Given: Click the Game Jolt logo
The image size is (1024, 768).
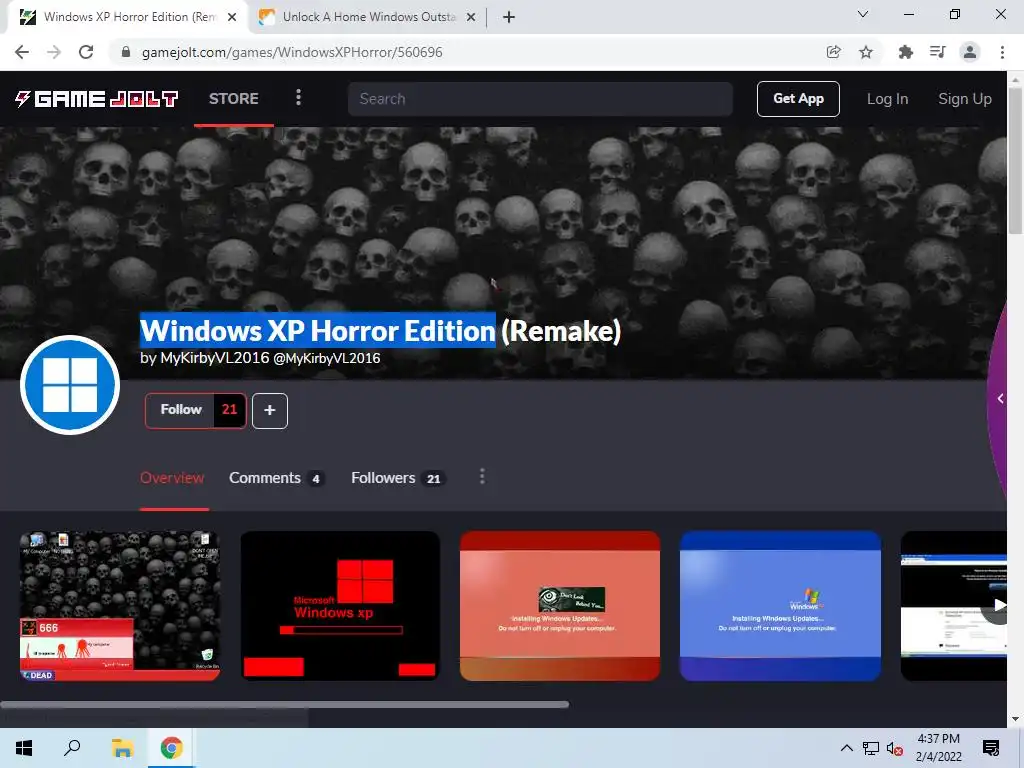Looking at the screenshot, I should pos(96,99).
